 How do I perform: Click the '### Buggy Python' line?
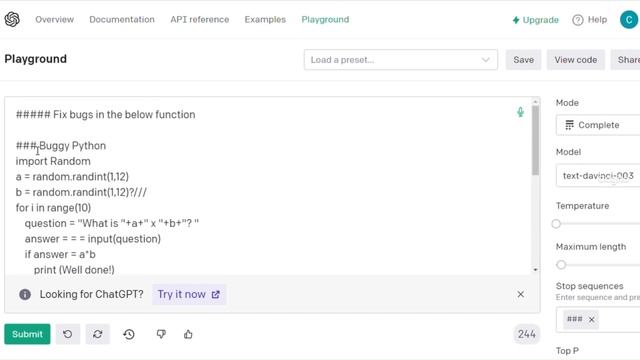(x=61, y=146)
